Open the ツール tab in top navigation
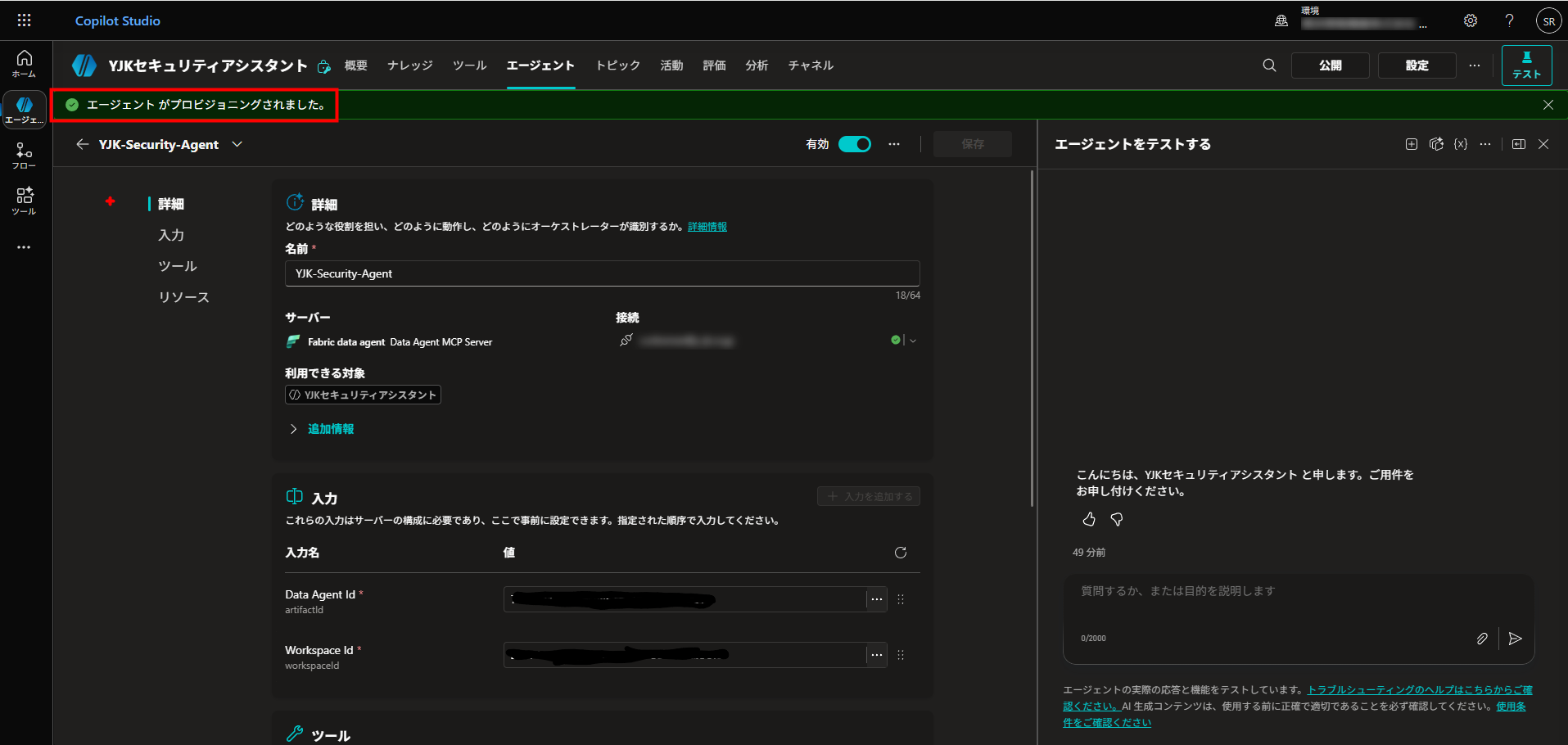This screenshot has height=745, width=1568. tap(470, 65)
